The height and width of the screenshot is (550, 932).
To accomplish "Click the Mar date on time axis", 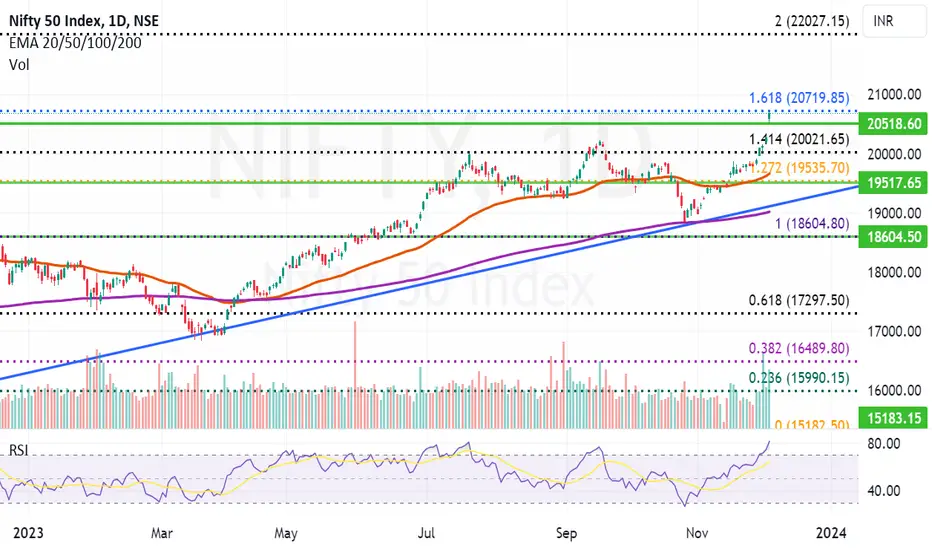I will tap(162, 533).
